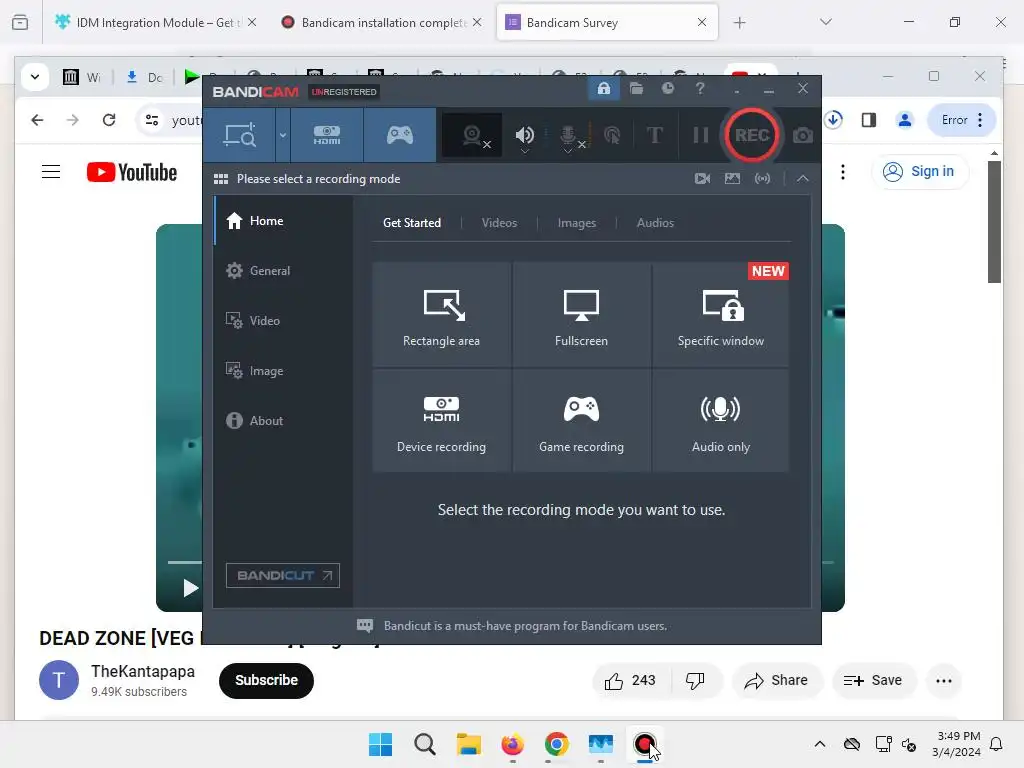1024x768 pixels.
Task: Click the YouTube logo
Action: (132, 172)
